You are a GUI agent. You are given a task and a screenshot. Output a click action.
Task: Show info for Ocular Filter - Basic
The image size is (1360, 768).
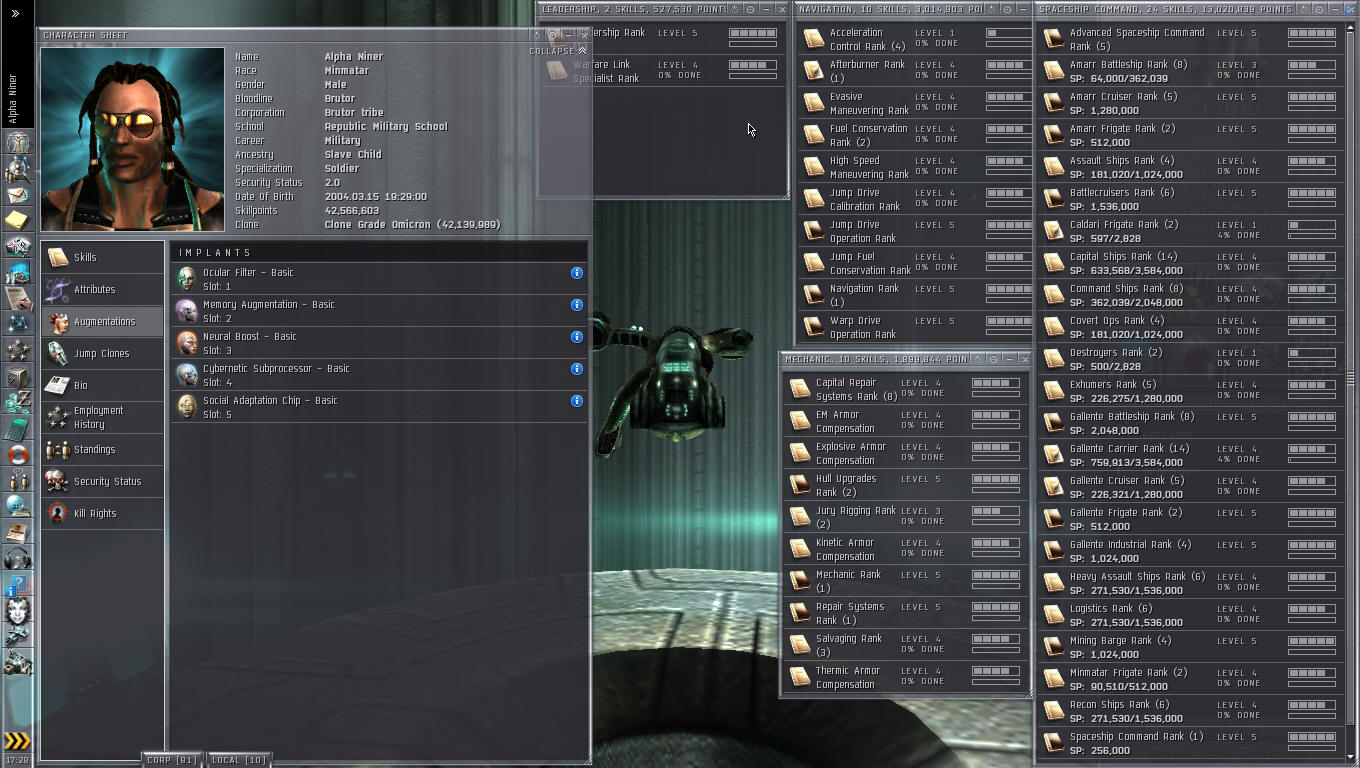(x=577, y=273)
